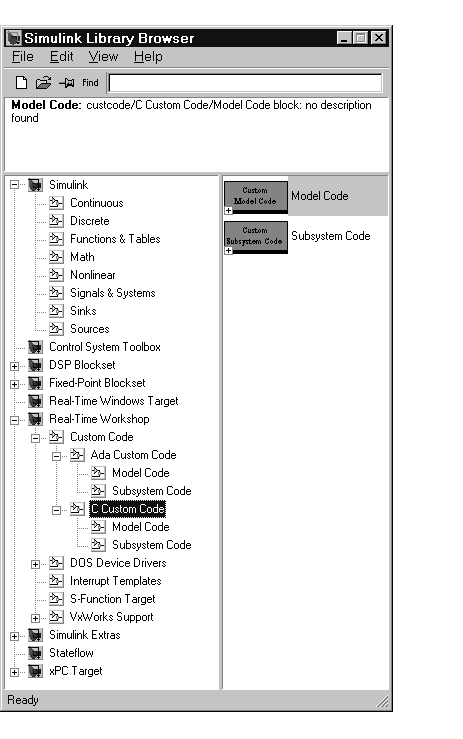This screenshot has width=463, height=739.
Task: Collapse the Simulink tree node
Action: (15, 185)
